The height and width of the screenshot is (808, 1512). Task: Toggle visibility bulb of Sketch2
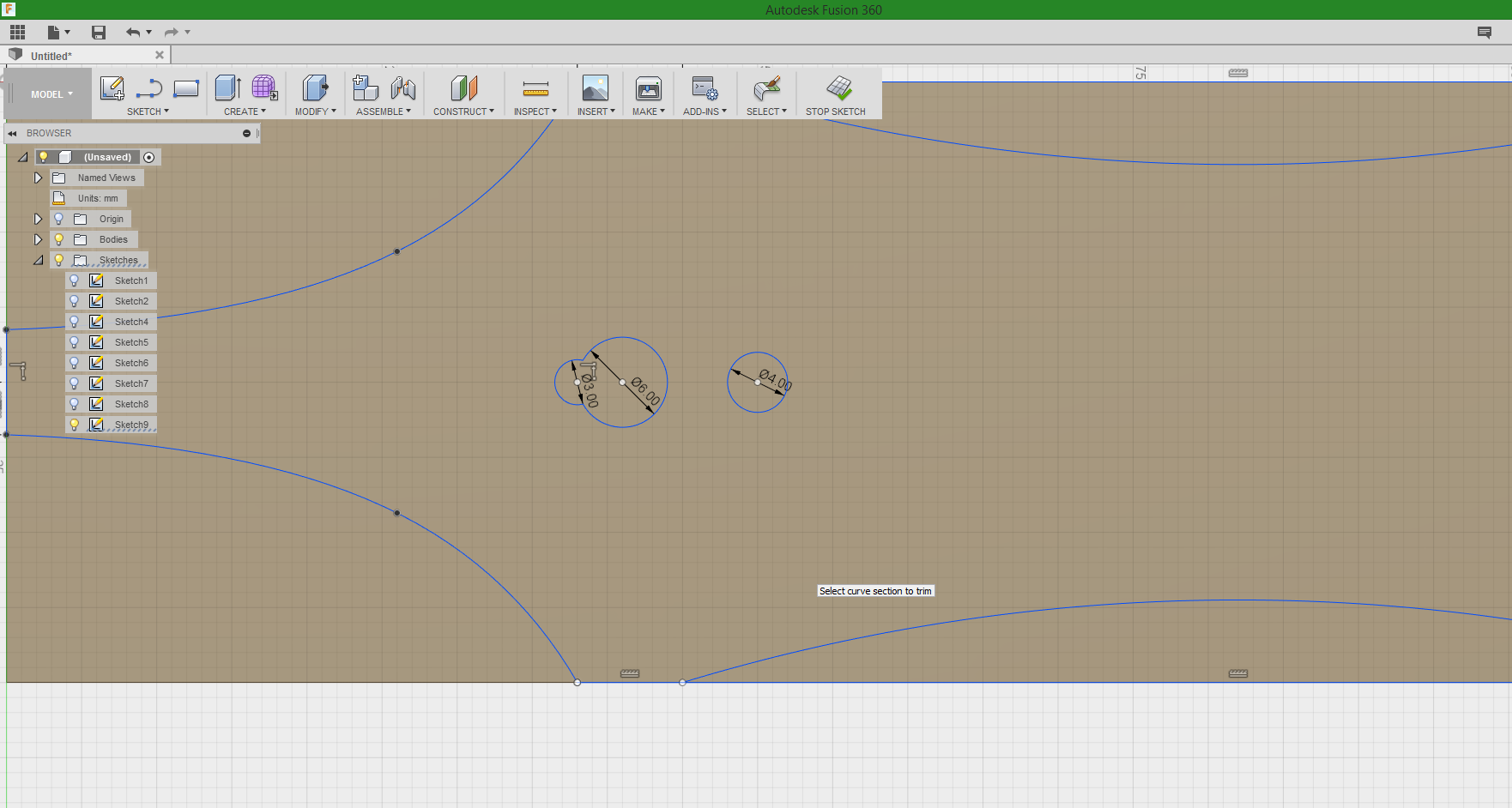(75, 301)
